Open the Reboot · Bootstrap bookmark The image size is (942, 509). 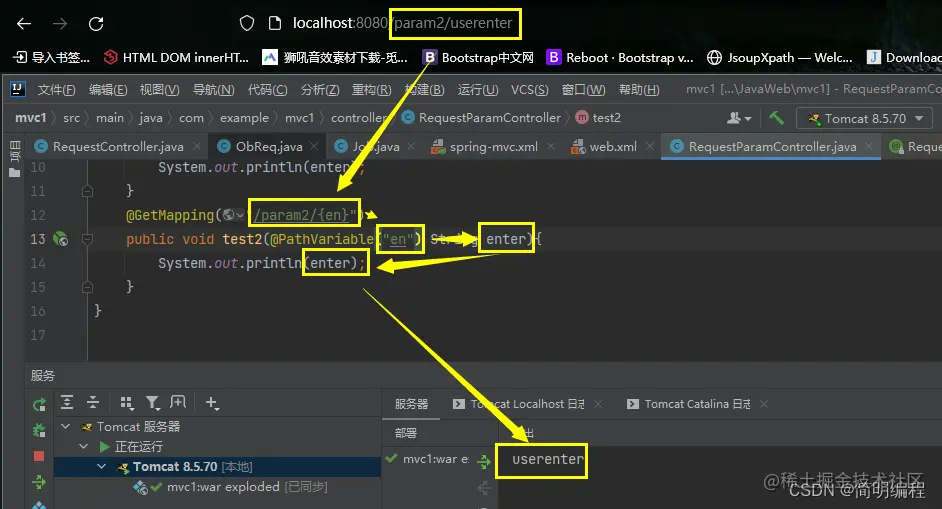click(620, 57)
